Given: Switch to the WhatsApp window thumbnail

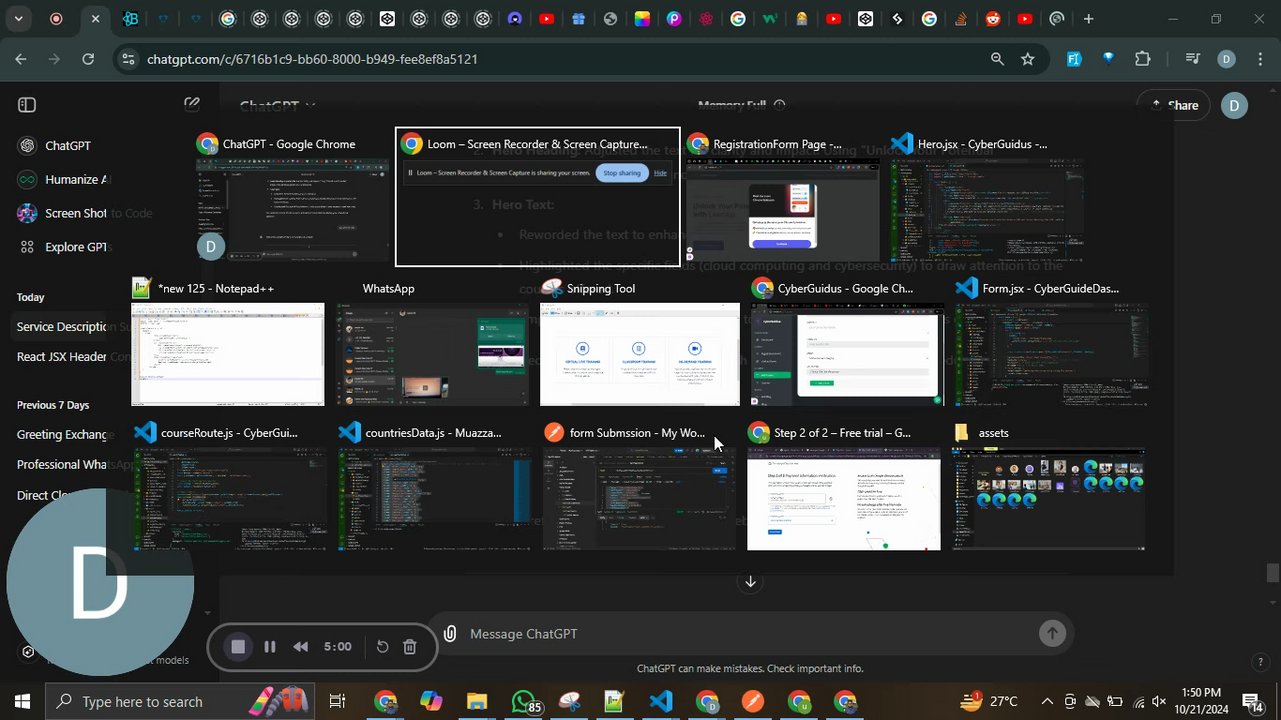Looking at the screenshot, I should [432, 342].
